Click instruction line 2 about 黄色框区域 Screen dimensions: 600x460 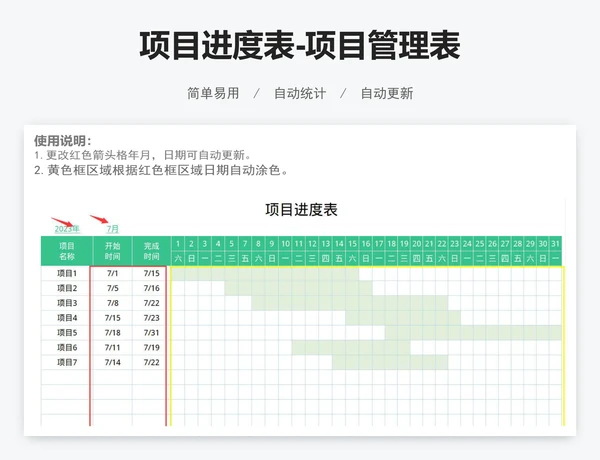(x=161, y=170)
